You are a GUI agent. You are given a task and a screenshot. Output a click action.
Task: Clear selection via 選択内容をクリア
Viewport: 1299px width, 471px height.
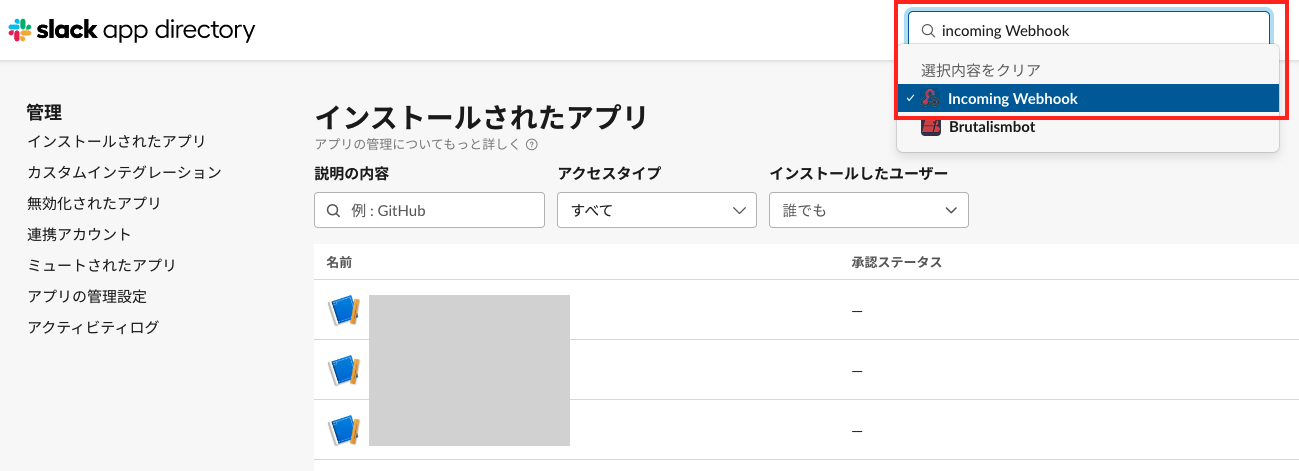point(981,70)
